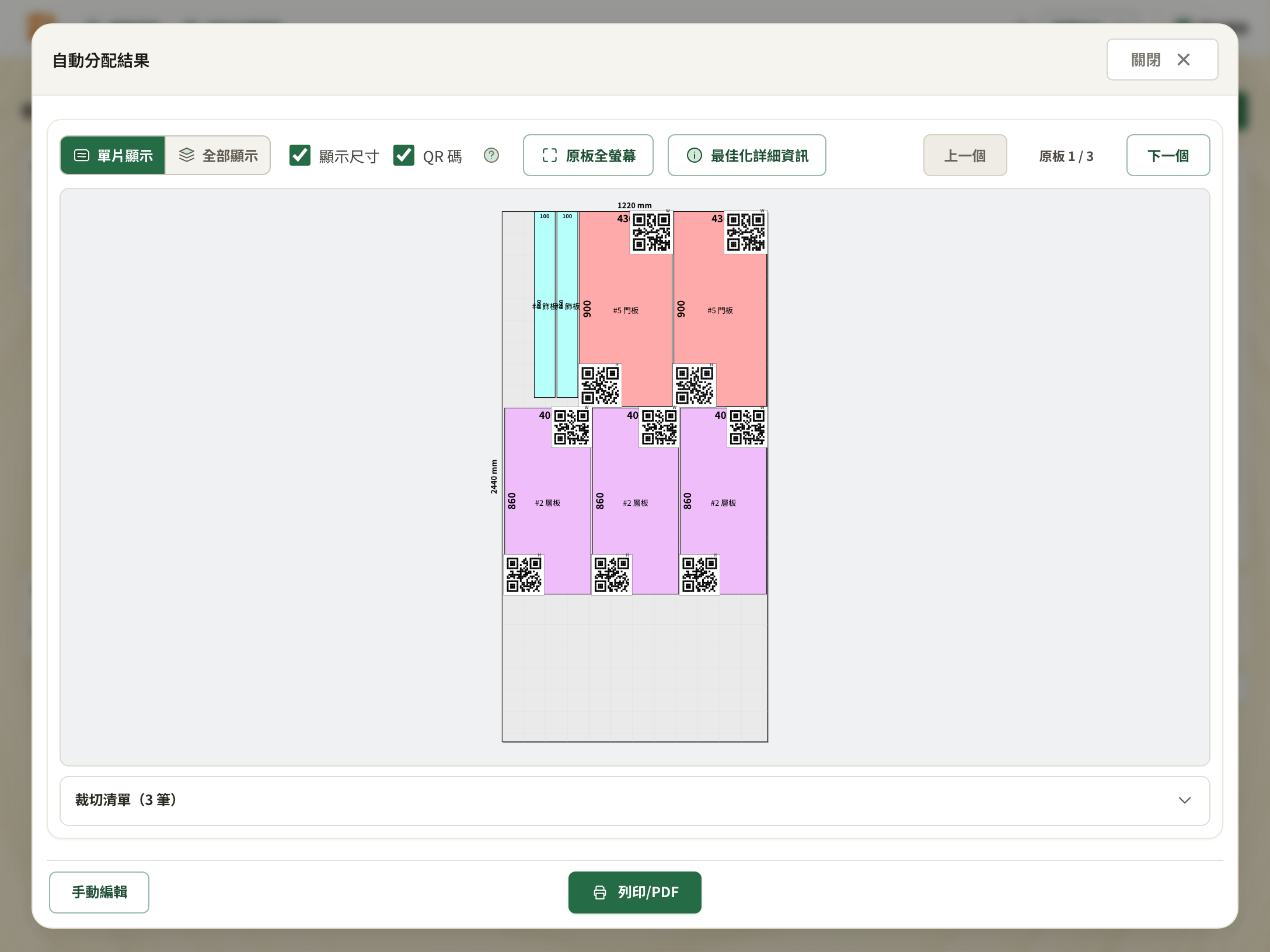Click the chevron on the cut list row

click(1184, 800)
